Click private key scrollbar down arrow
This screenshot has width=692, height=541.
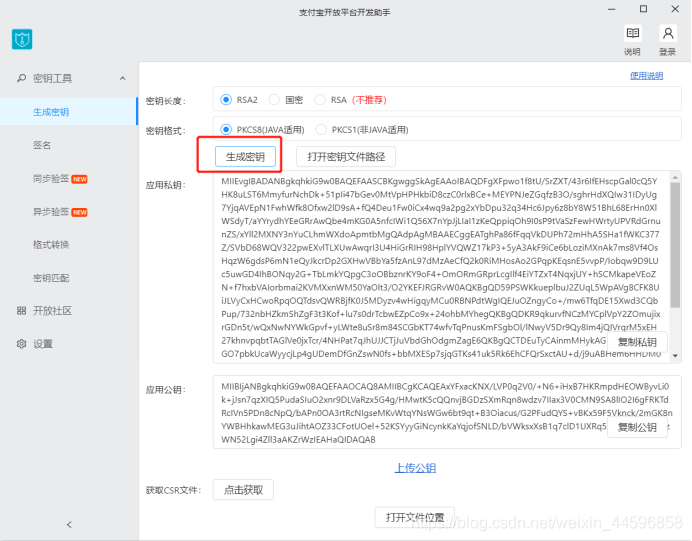[x=675, y=356]
